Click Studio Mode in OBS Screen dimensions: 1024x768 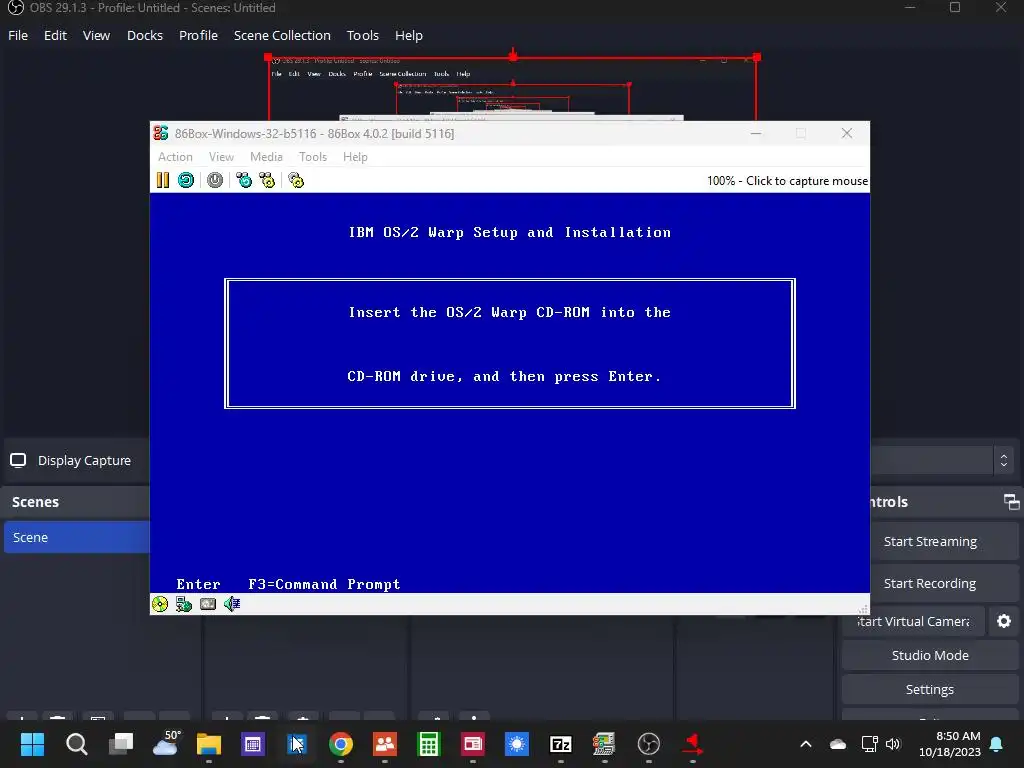[x=930, y=655]
